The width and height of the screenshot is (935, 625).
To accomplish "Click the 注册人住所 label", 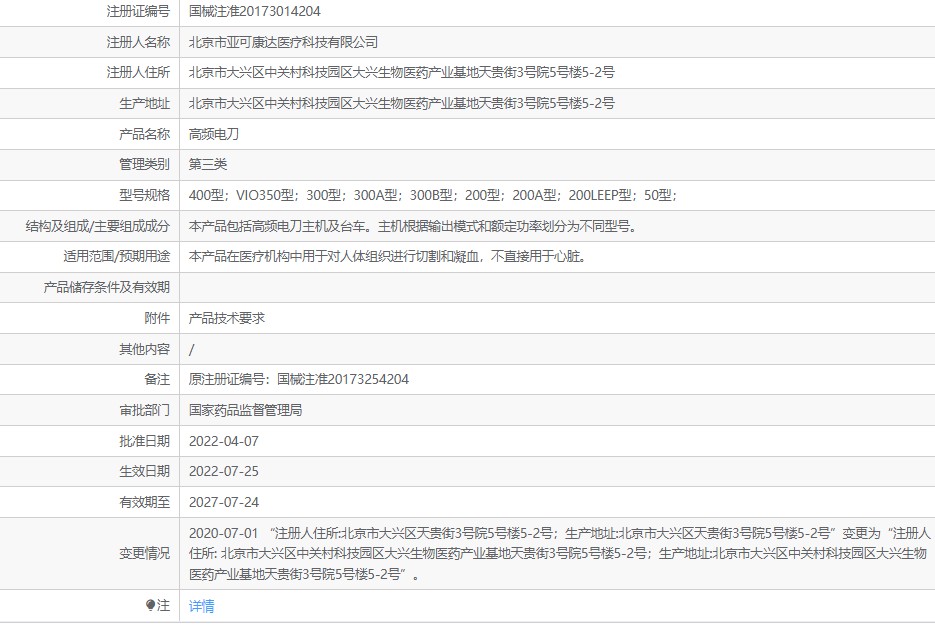I will pos(138,73).
